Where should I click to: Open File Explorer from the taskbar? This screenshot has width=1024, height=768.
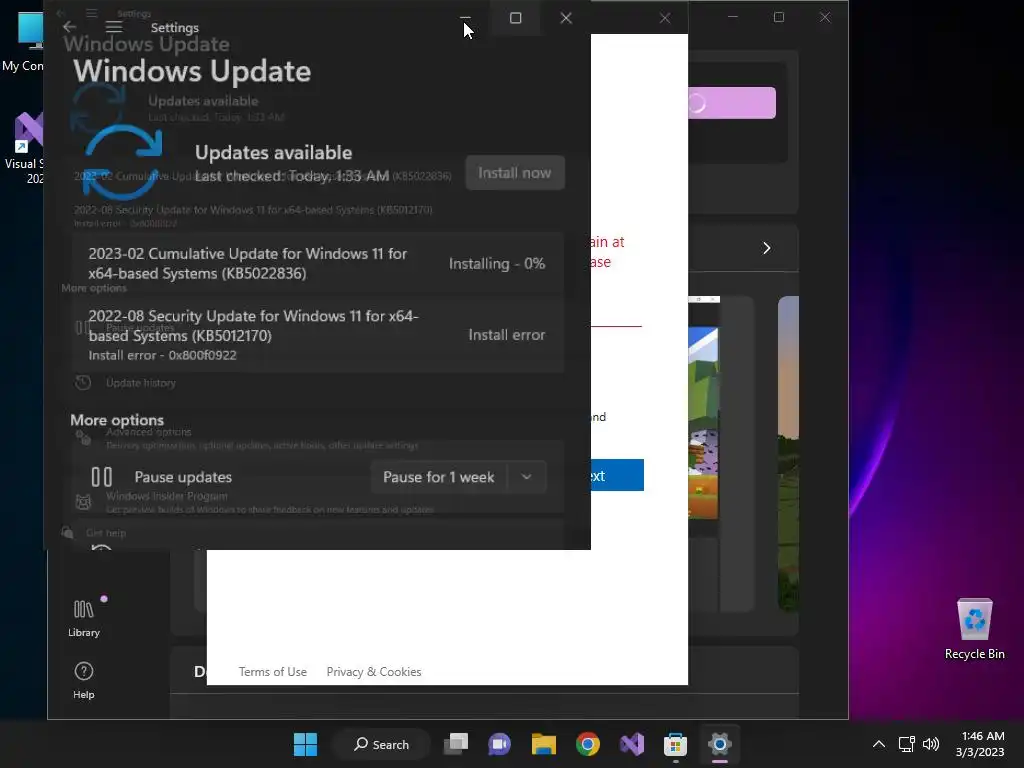click(x=543, y=744)
